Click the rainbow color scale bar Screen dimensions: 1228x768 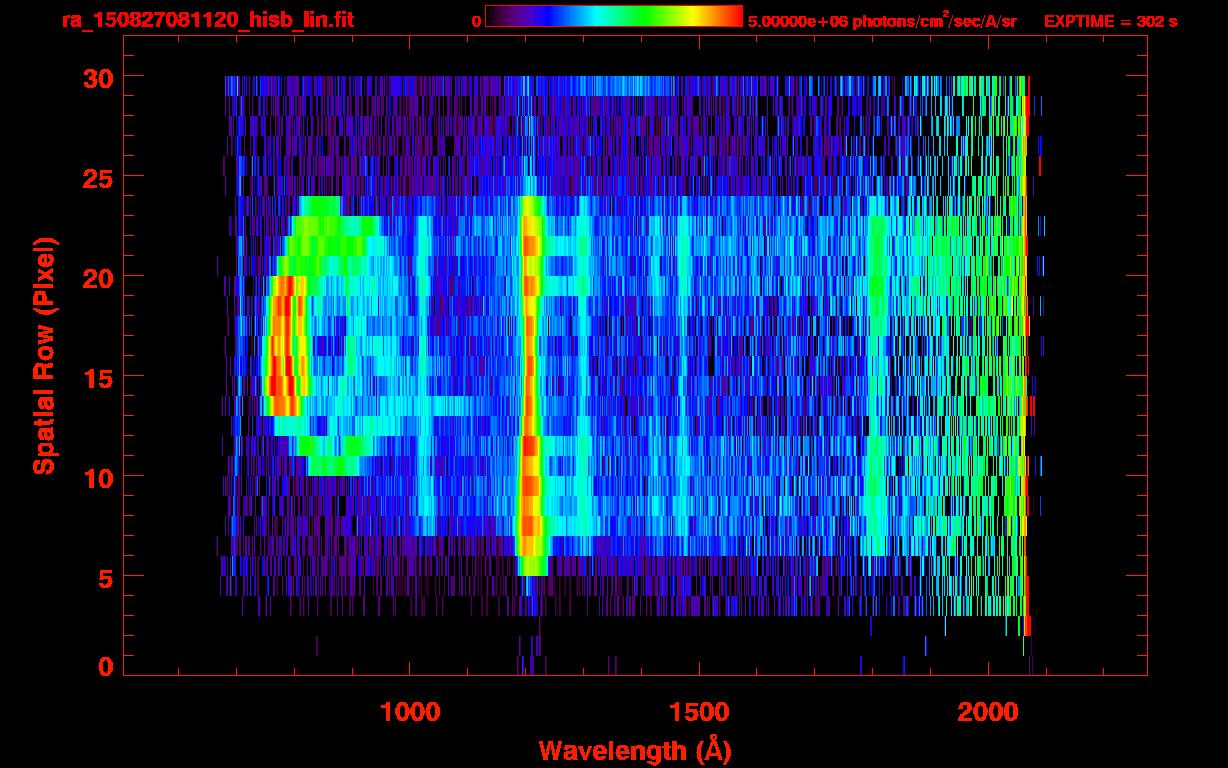614,16
